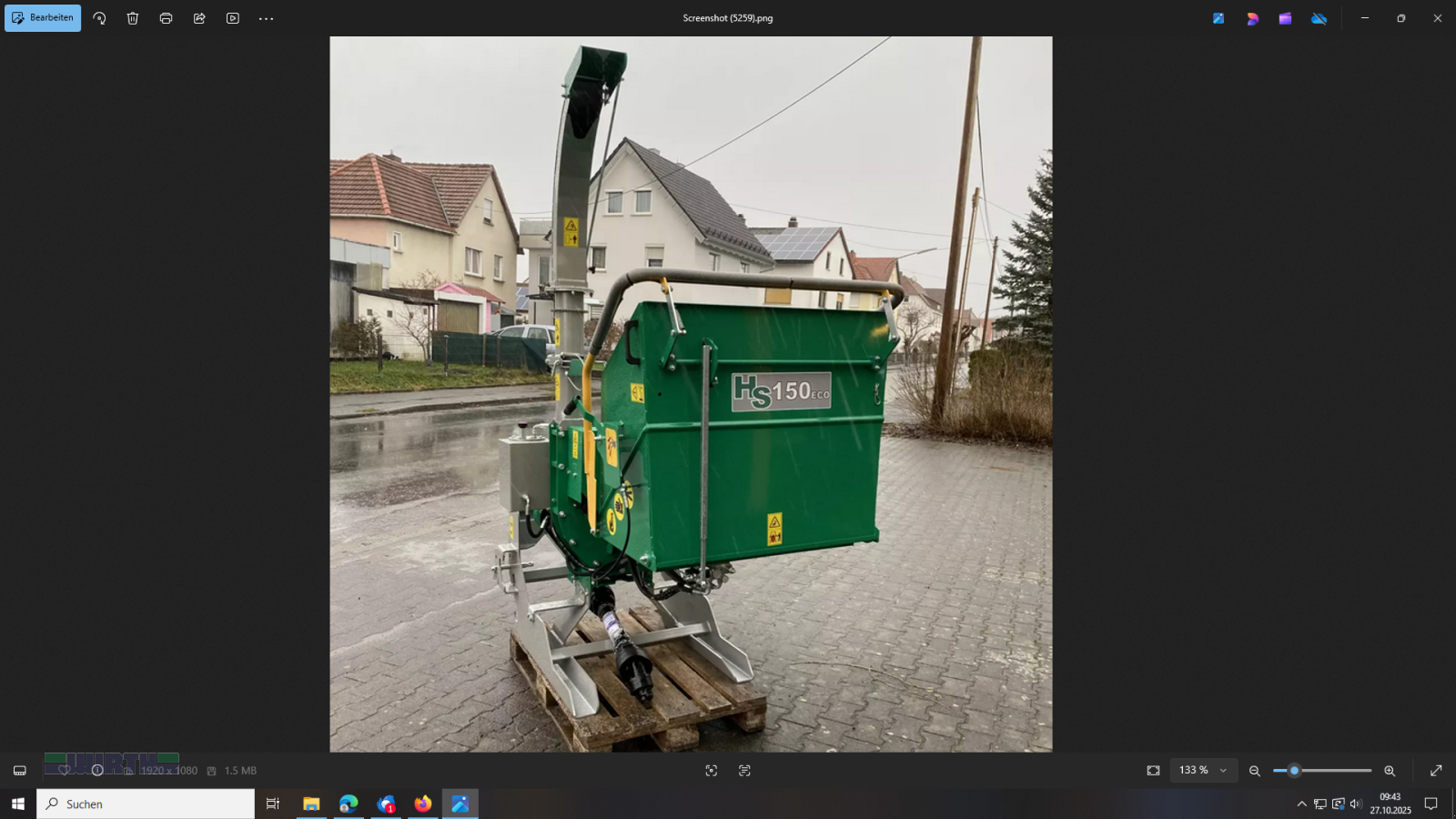1456x819 pixels.
Task: Share the screenshot via the share icon
Action: point(198,17)
